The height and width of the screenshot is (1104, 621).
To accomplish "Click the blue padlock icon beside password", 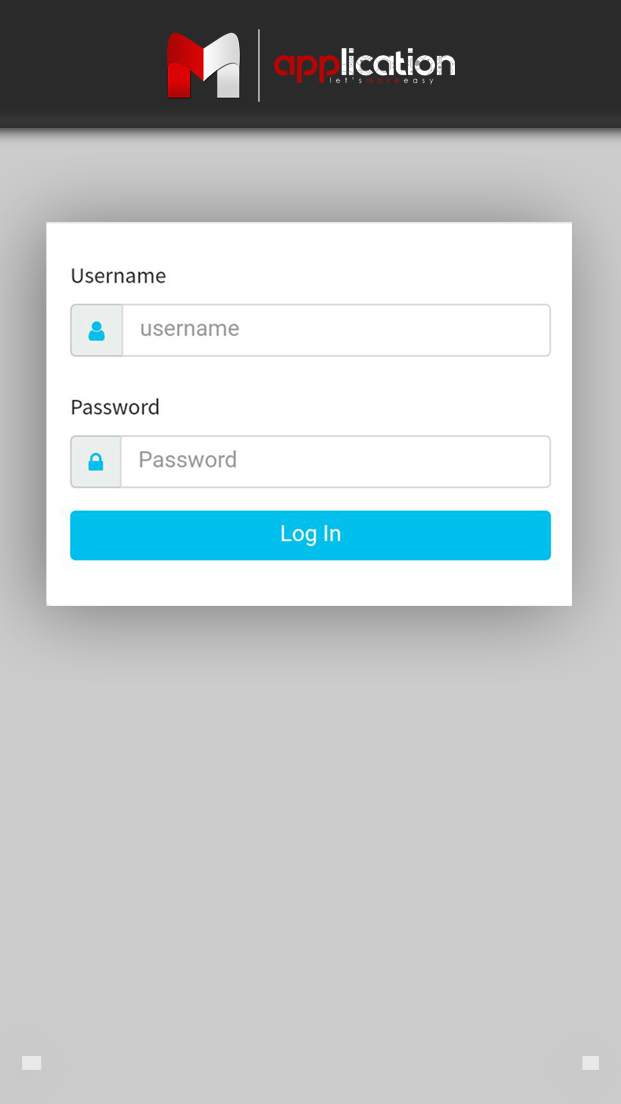I will pos(96,462).
